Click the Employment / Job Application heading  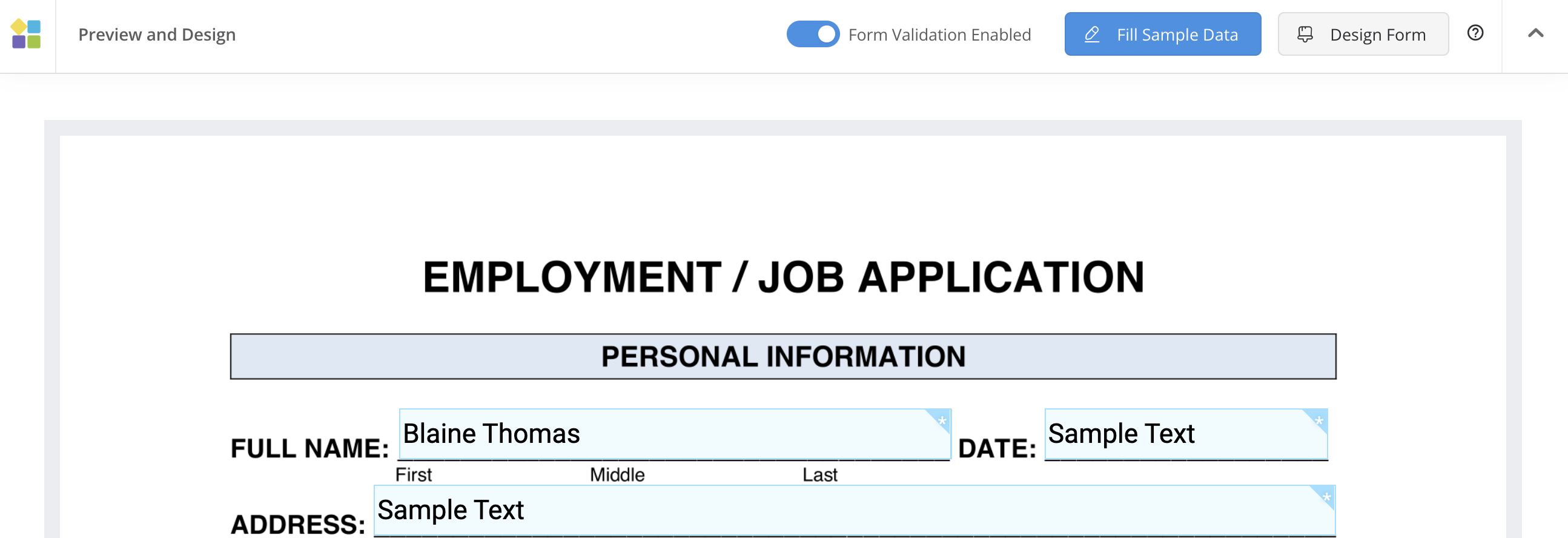pyautogui.click(x=783, y=277)
